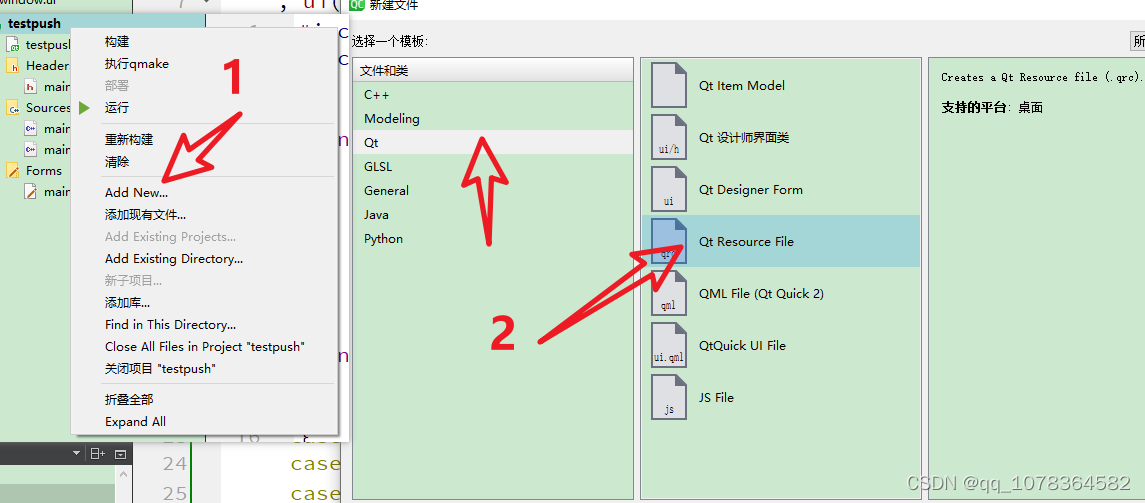Select the JS File js icon
This screenshot has width=1145, height=503.
(x=669, y=396)
